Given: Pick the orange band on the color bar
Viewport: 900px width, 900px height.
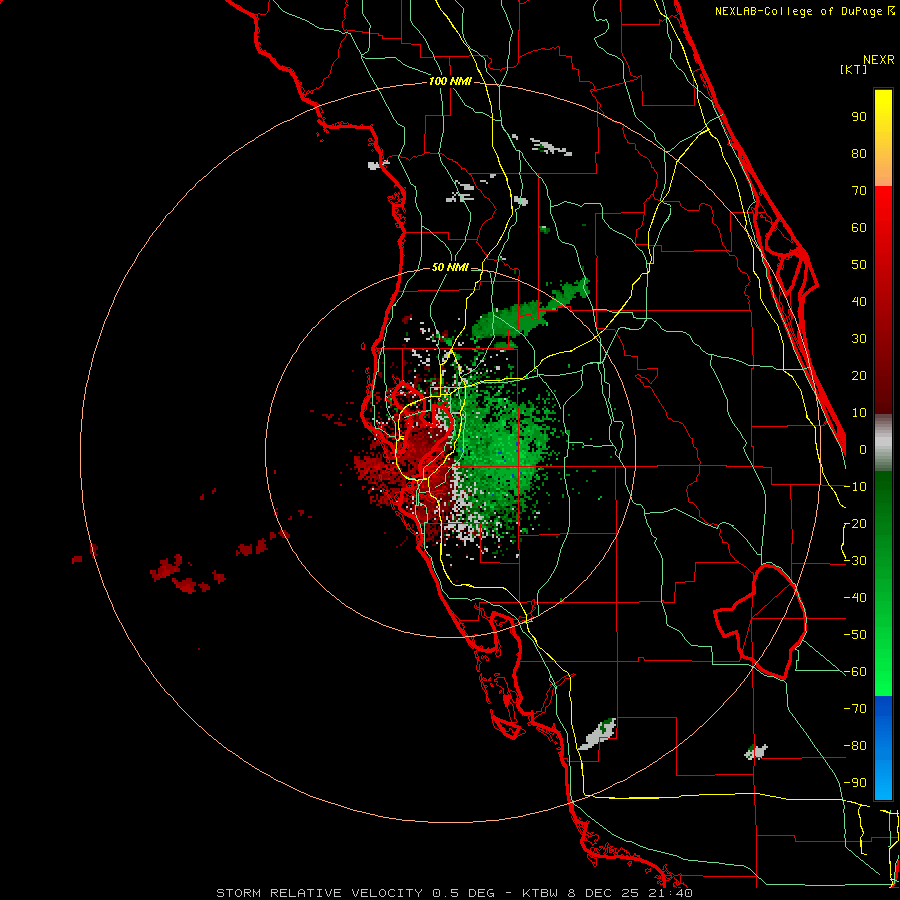Looking at the screenshot, I should [x=883, y=170].
